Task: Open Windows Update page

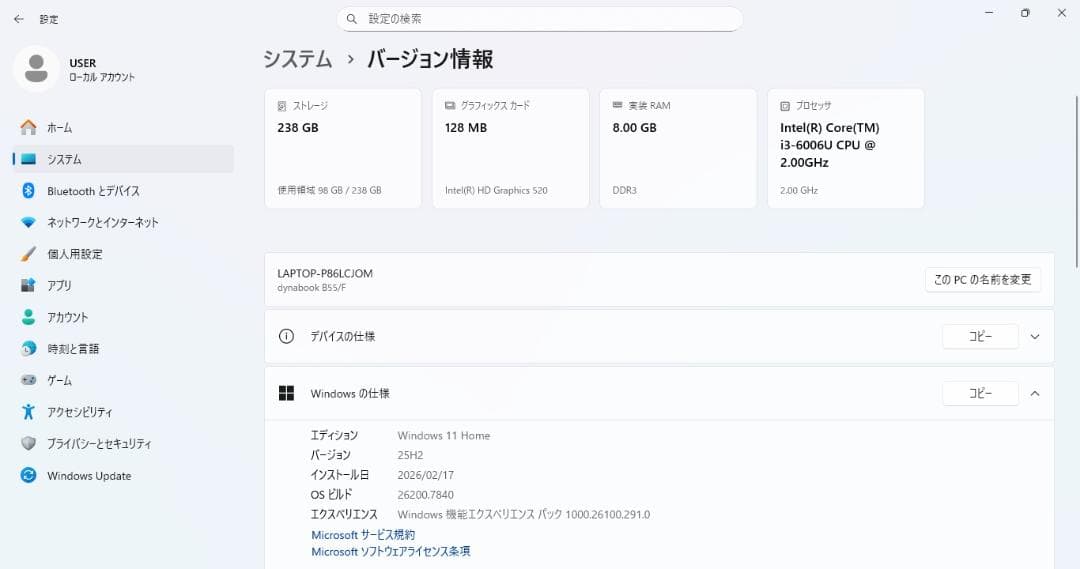Action: point(123,475)
